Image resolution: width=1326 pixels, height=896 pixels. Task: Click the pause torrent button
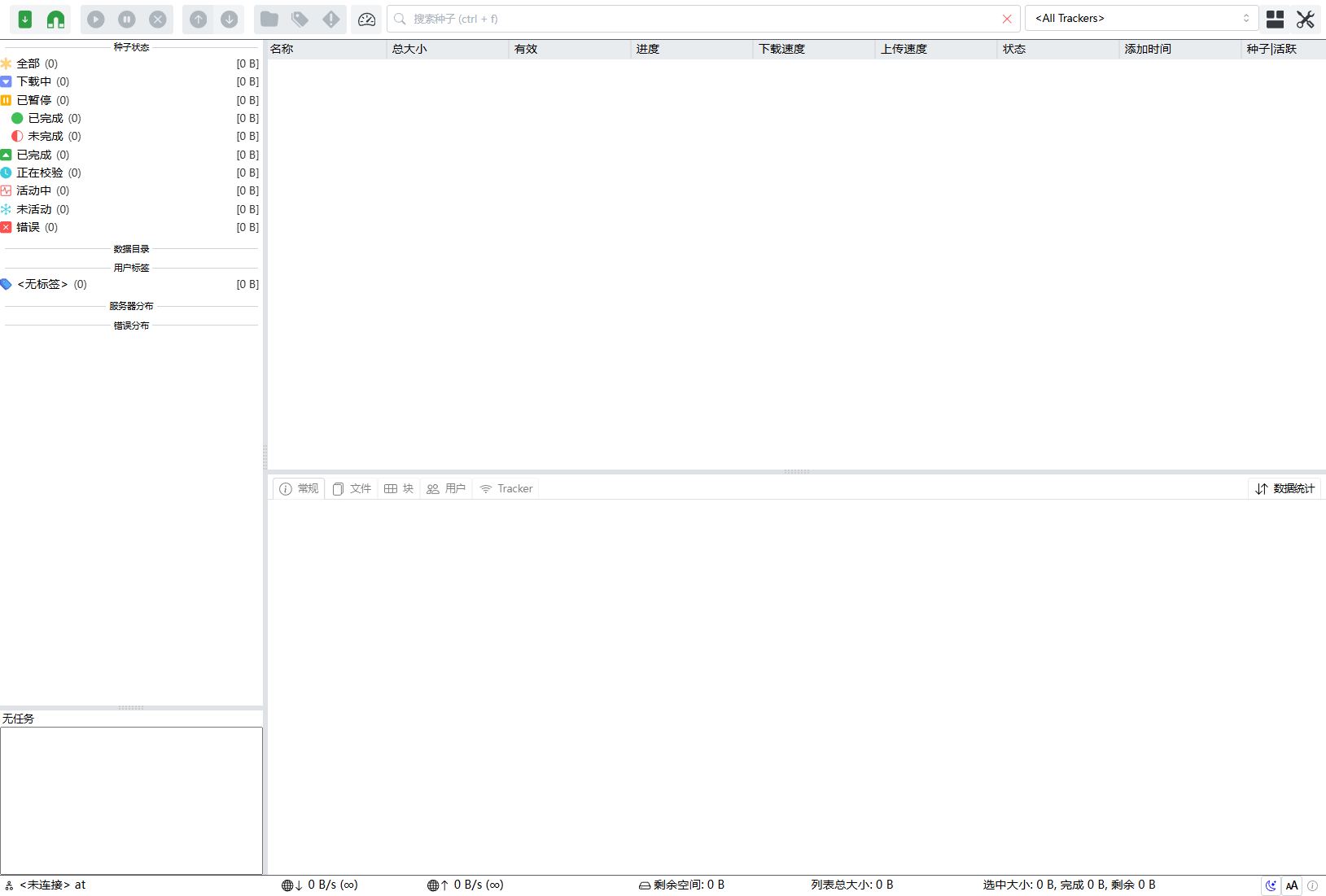[127, 19]
